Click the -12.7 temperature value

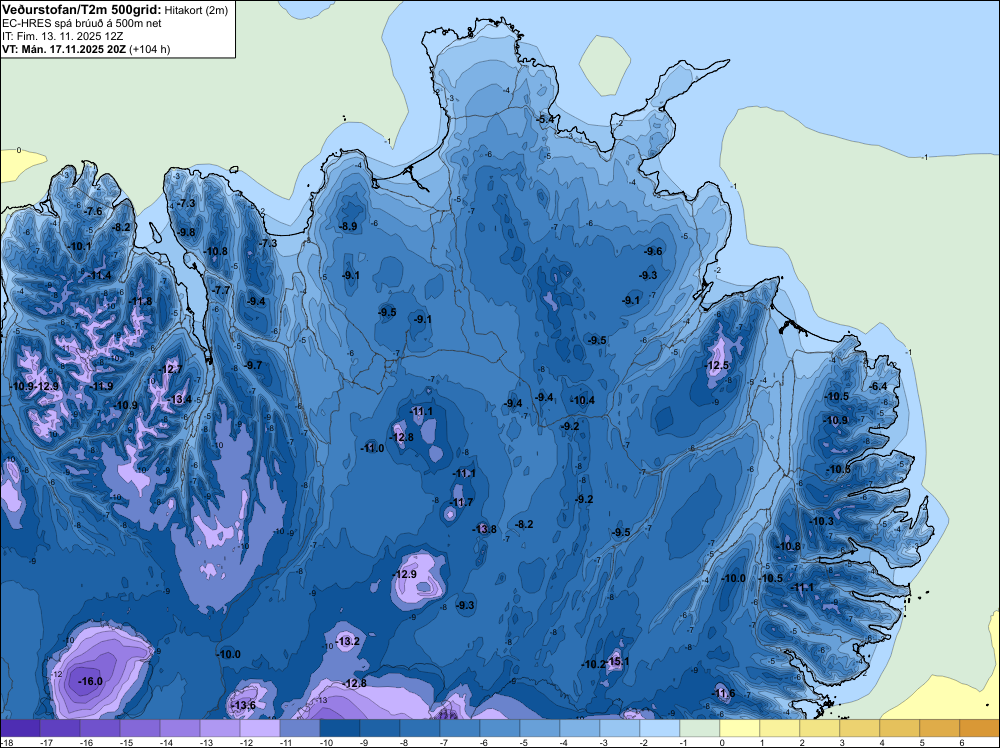pyautogui.click(x=170, y=369)
